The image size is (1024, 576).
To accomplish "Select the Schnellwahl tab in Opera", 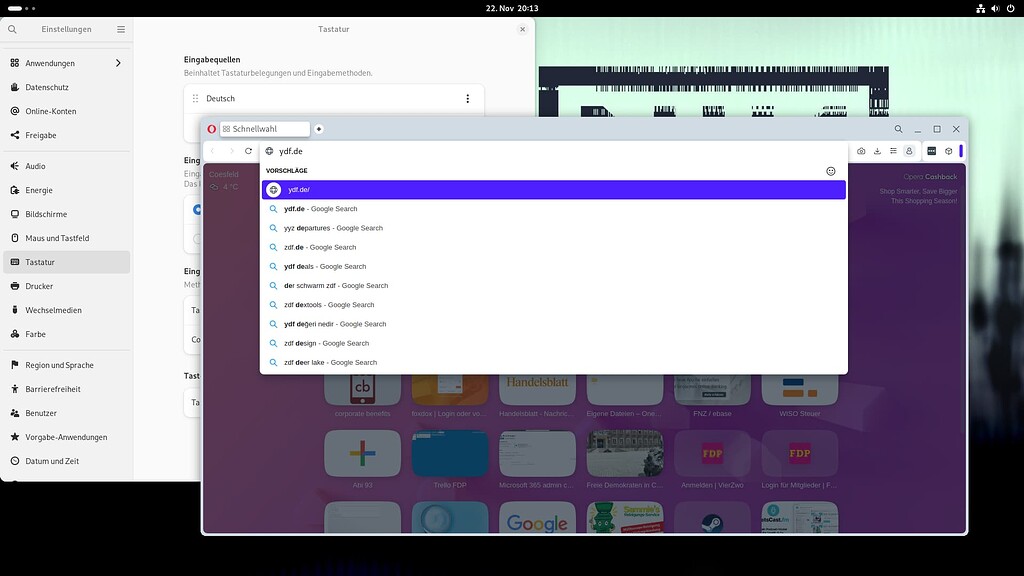I will (264, 129).
